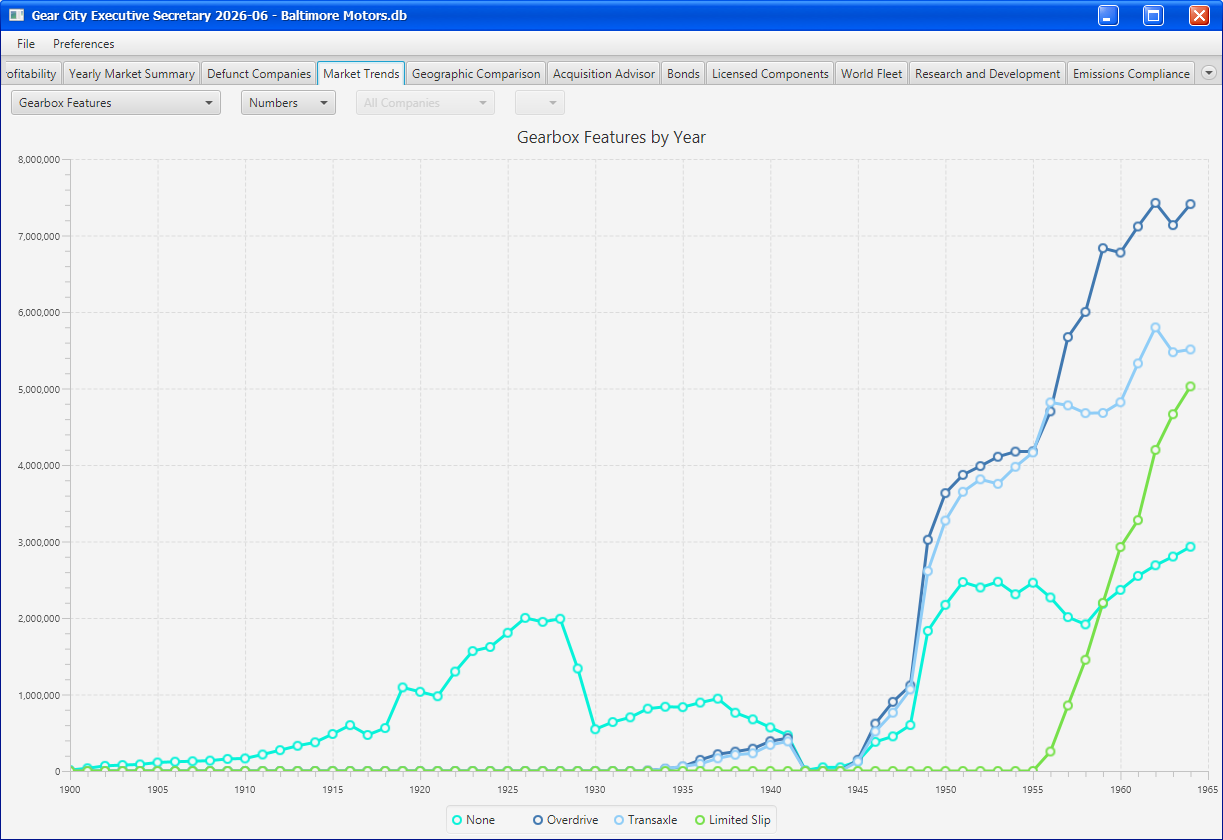Open the World Fleet tab

[871, 74]
